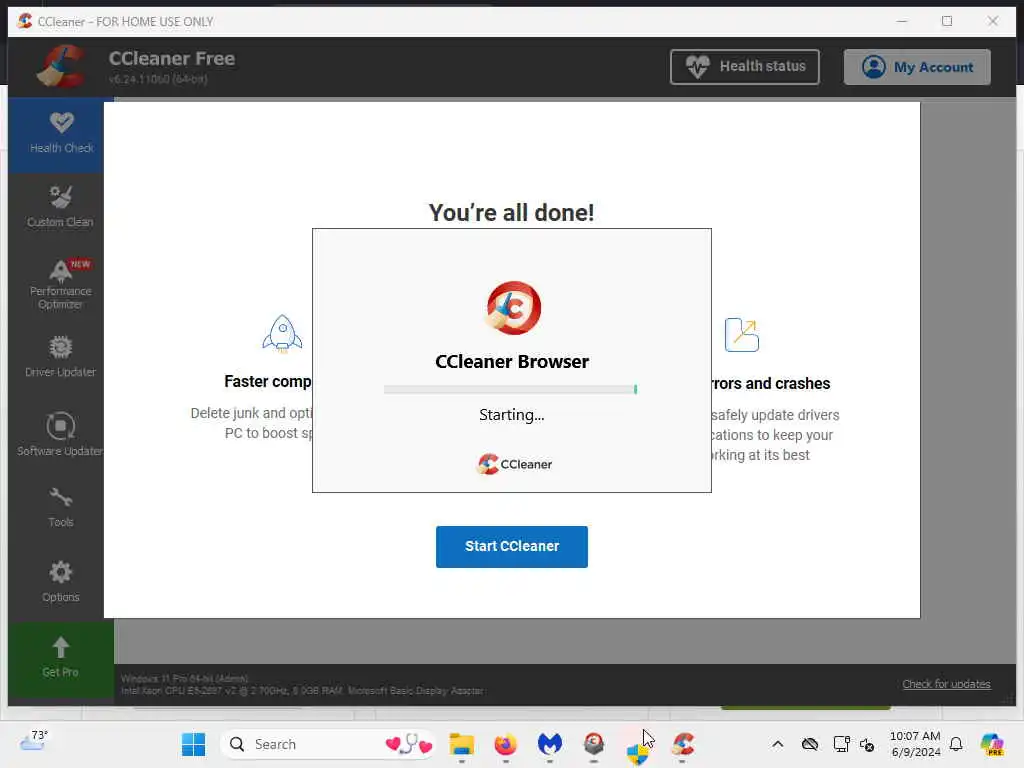Click the CCleaner app taskbar icon
Viewport: 1024px width, 768px height.
tap(682, 744)
